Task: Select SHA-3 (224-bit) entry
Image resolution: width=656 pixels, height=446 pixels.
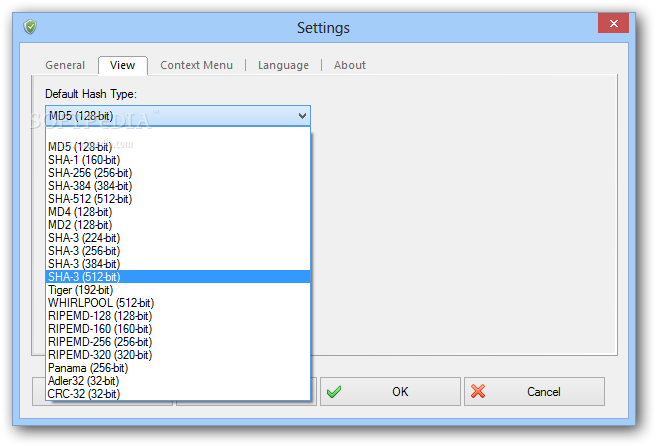Action: (178, 238)
